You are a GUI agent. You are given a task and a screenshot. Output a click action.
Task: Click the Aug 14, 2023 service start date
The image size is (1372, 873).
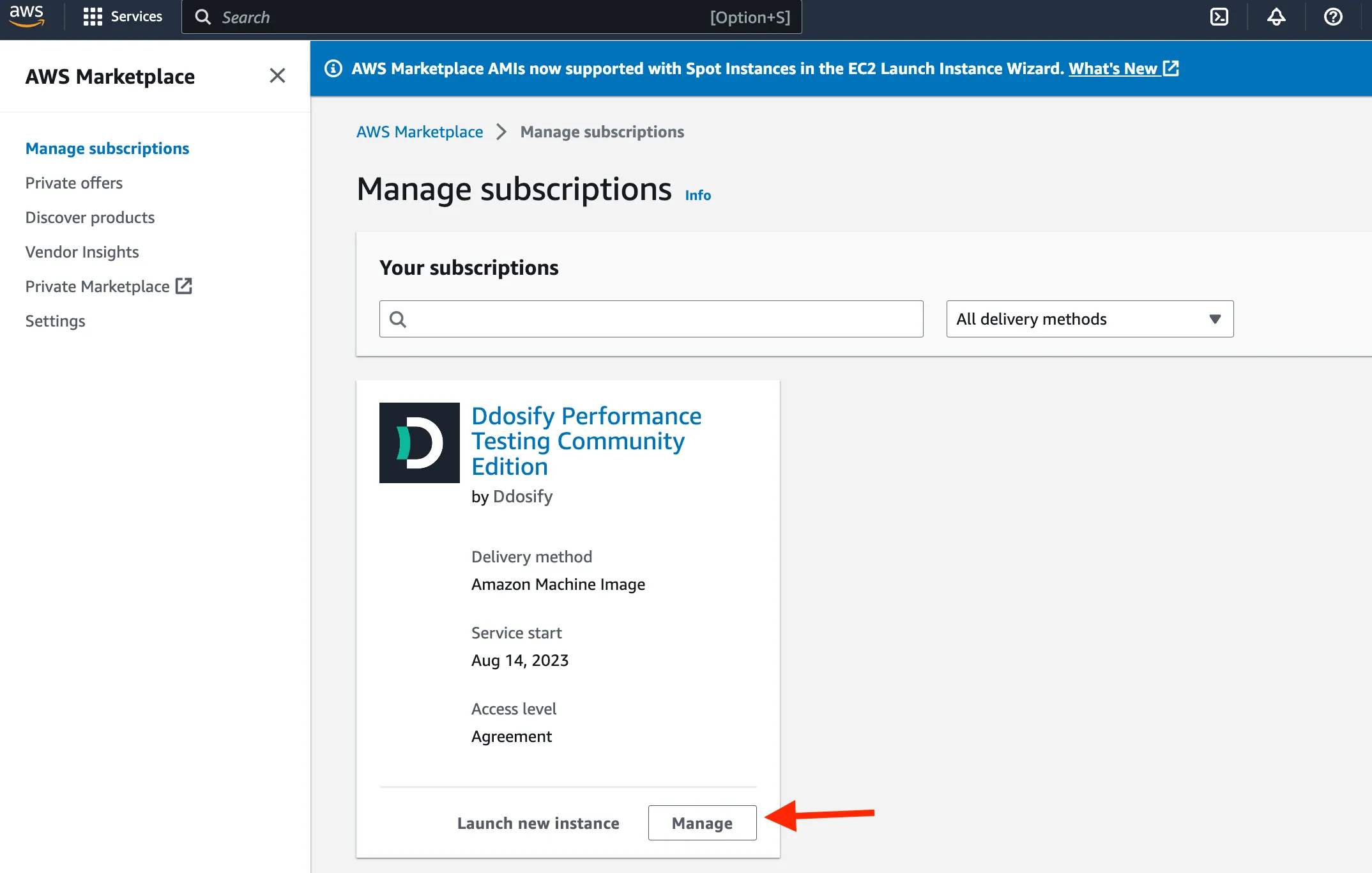520,660
